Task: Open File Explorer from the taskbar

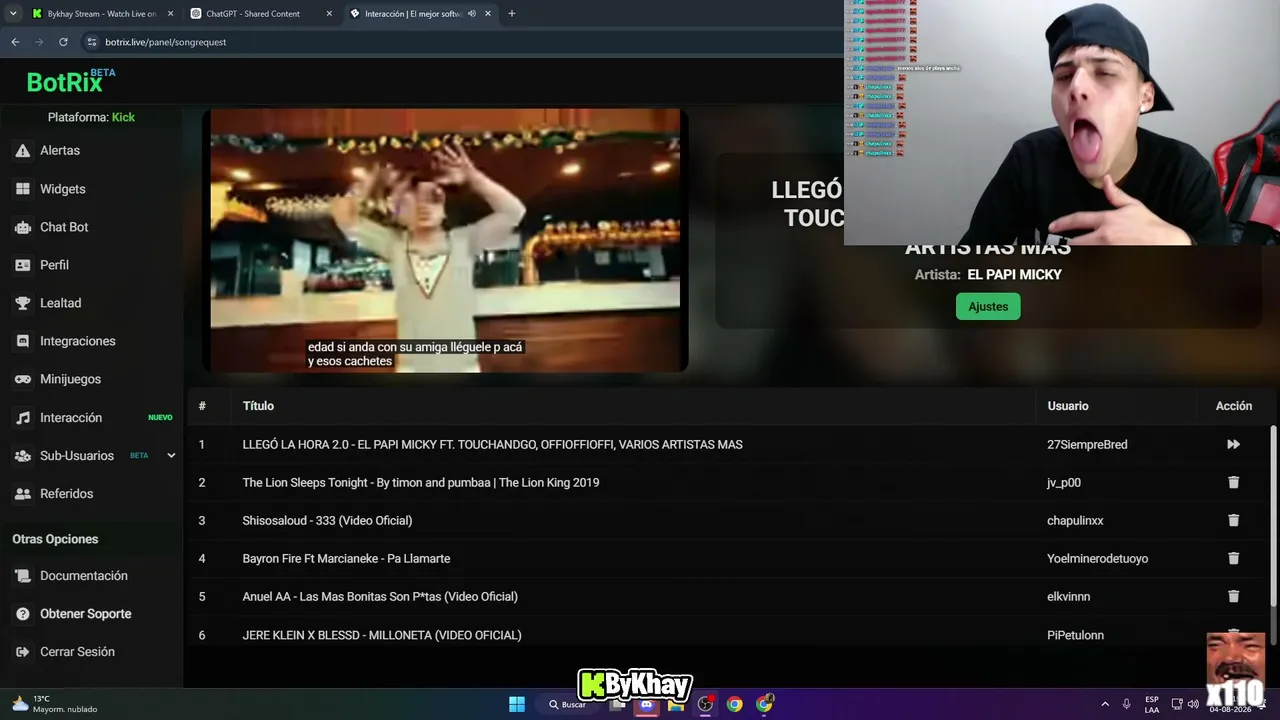Action: pos(676,704)
